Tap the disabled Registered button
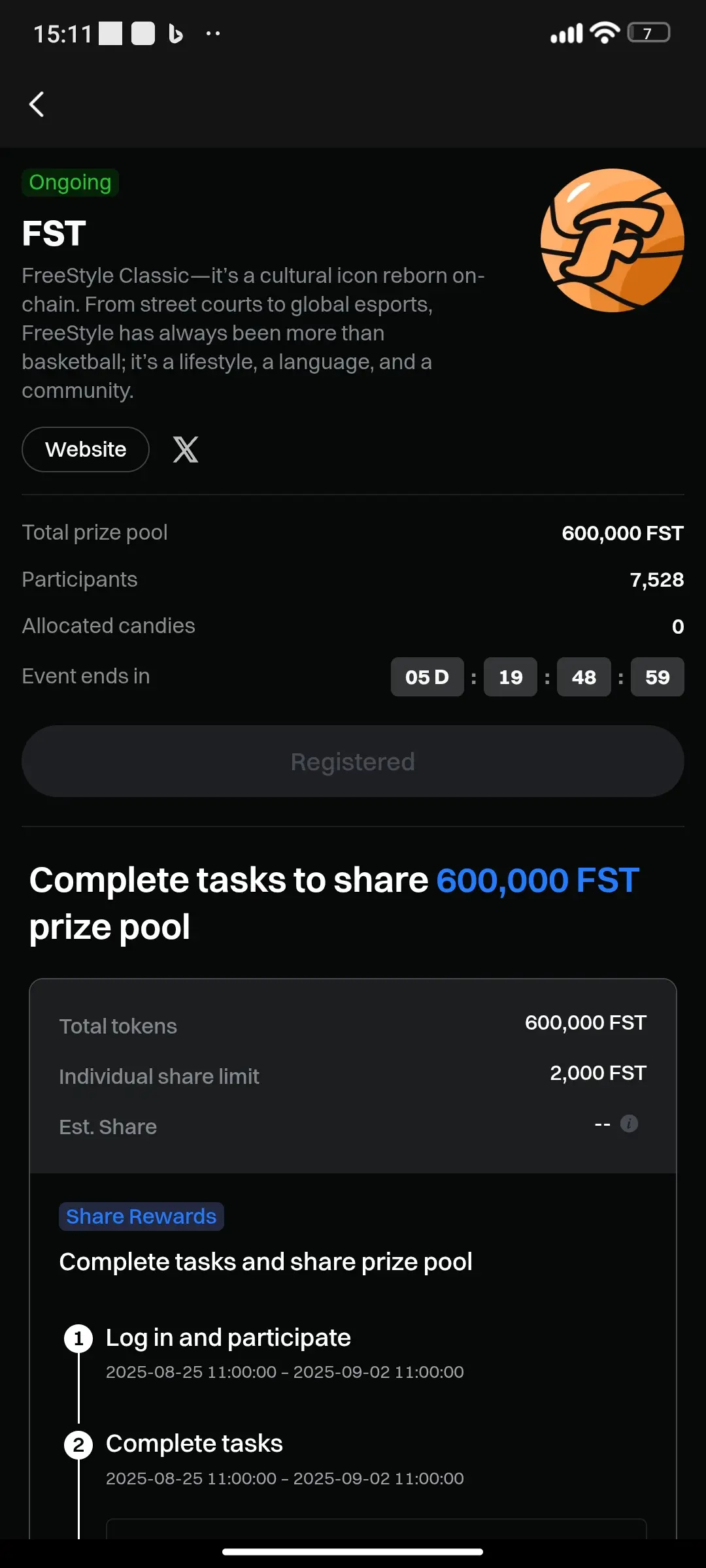Image resolution: width=706 pixels, height=1568 pixels. tap(353, 761)
